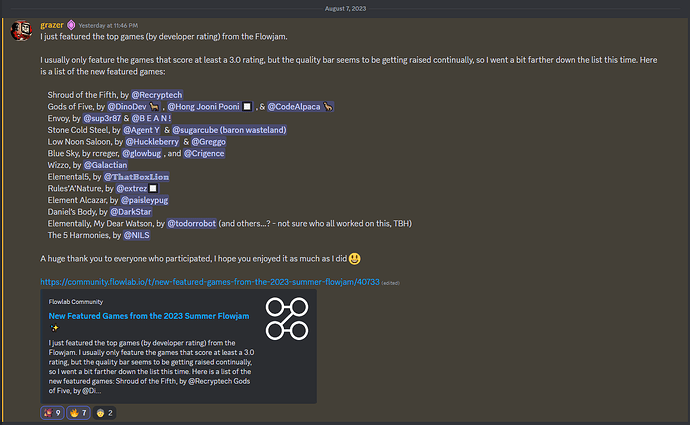
Task: Open the @sugarcube (baron wasteland) mention
Action: pyautogui.click(x=229, y=130)
